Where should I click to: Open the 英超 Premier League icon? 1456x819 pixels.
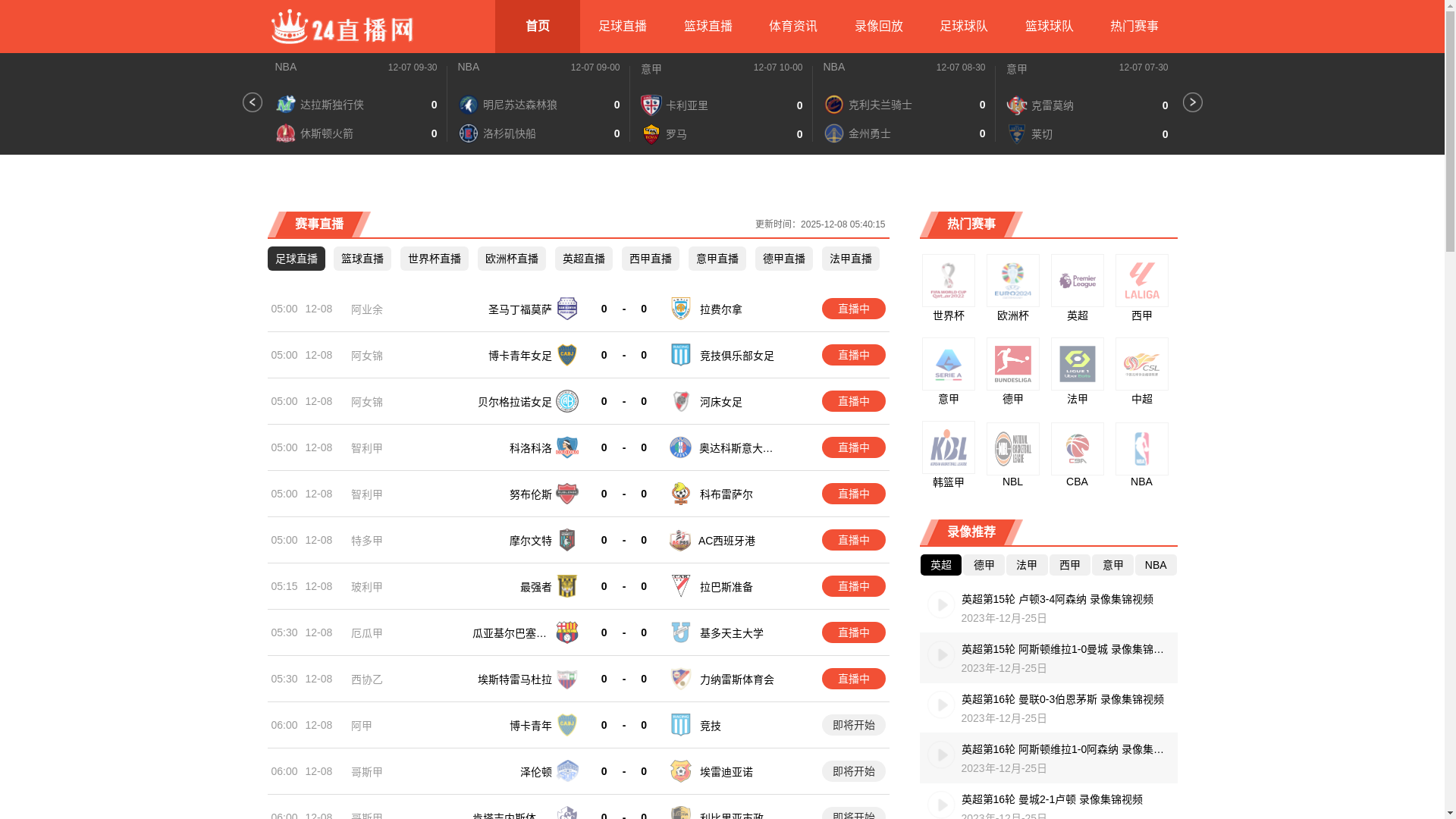tap(1077, 281)
